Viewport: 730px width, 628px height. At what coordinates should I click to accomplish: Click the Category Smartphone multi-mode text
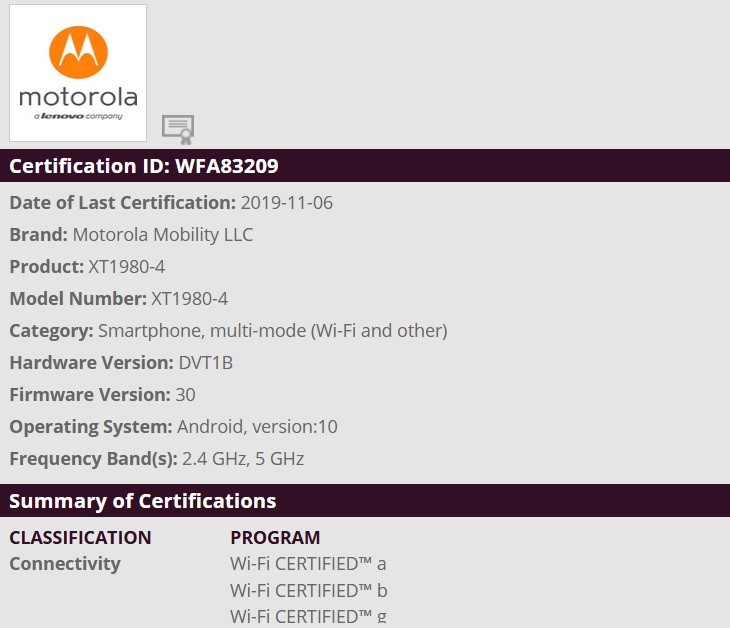tap(273, 331)
